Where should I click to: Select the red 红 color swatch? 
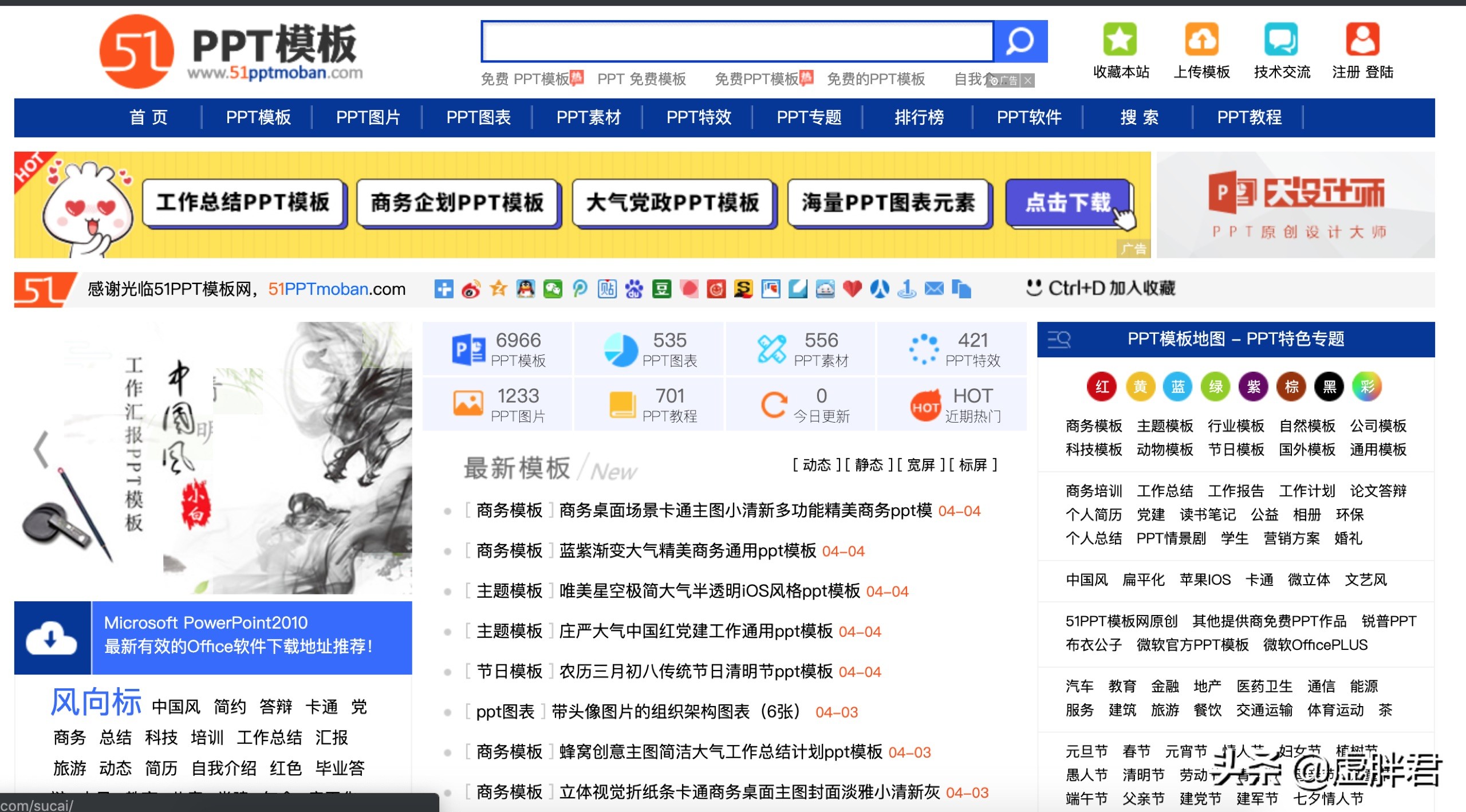tap(1102, 387)
